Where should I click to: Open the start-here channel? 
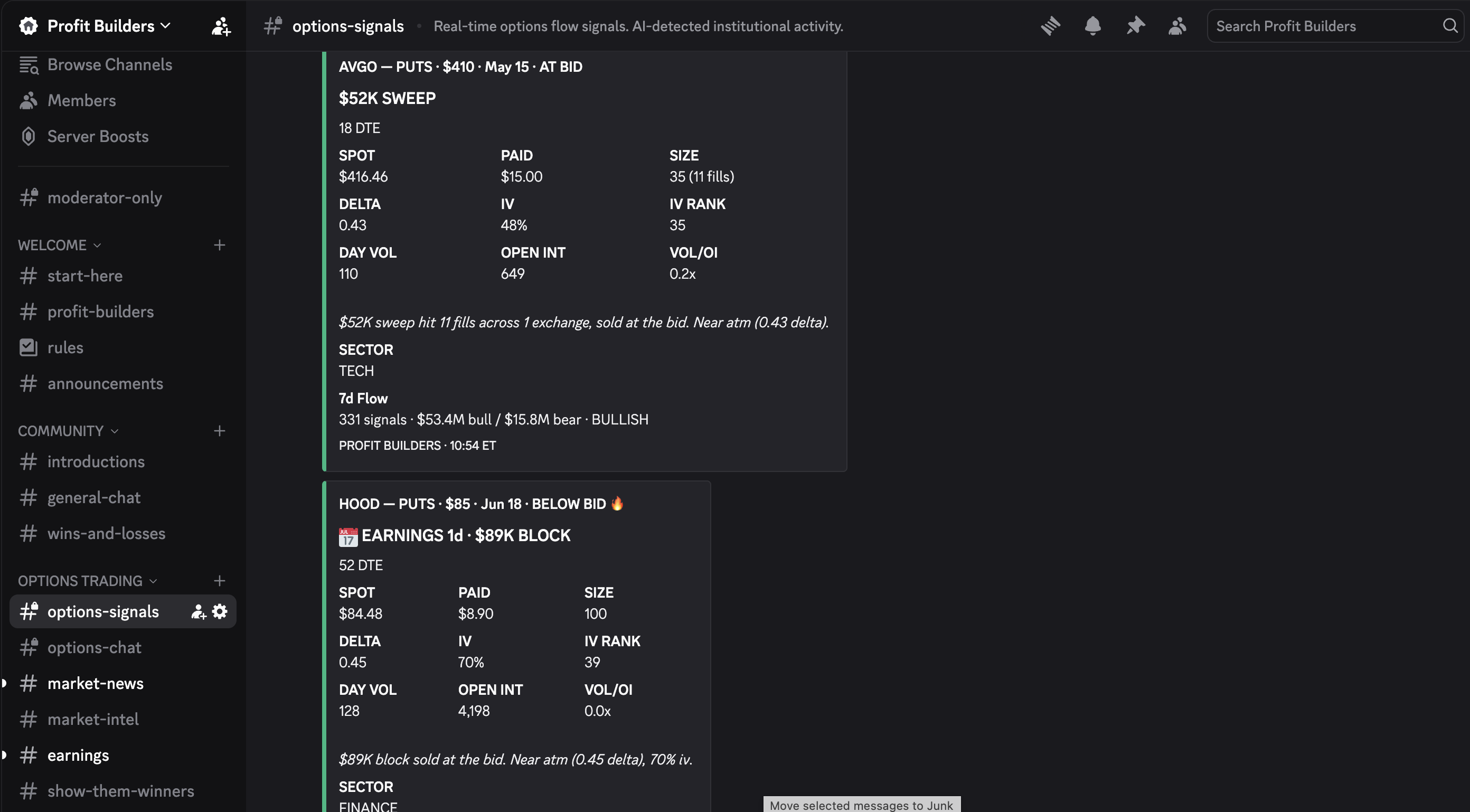point(123,276)
